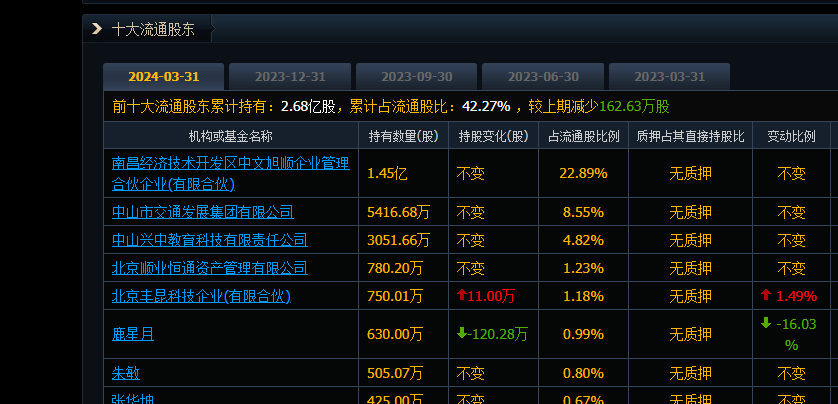Image resolution: width=838 pixels, height=404 pixels.
Task: Click the chevron icon beside 十大流通股东
Action: pyautogui.click(x=97, y=29)
